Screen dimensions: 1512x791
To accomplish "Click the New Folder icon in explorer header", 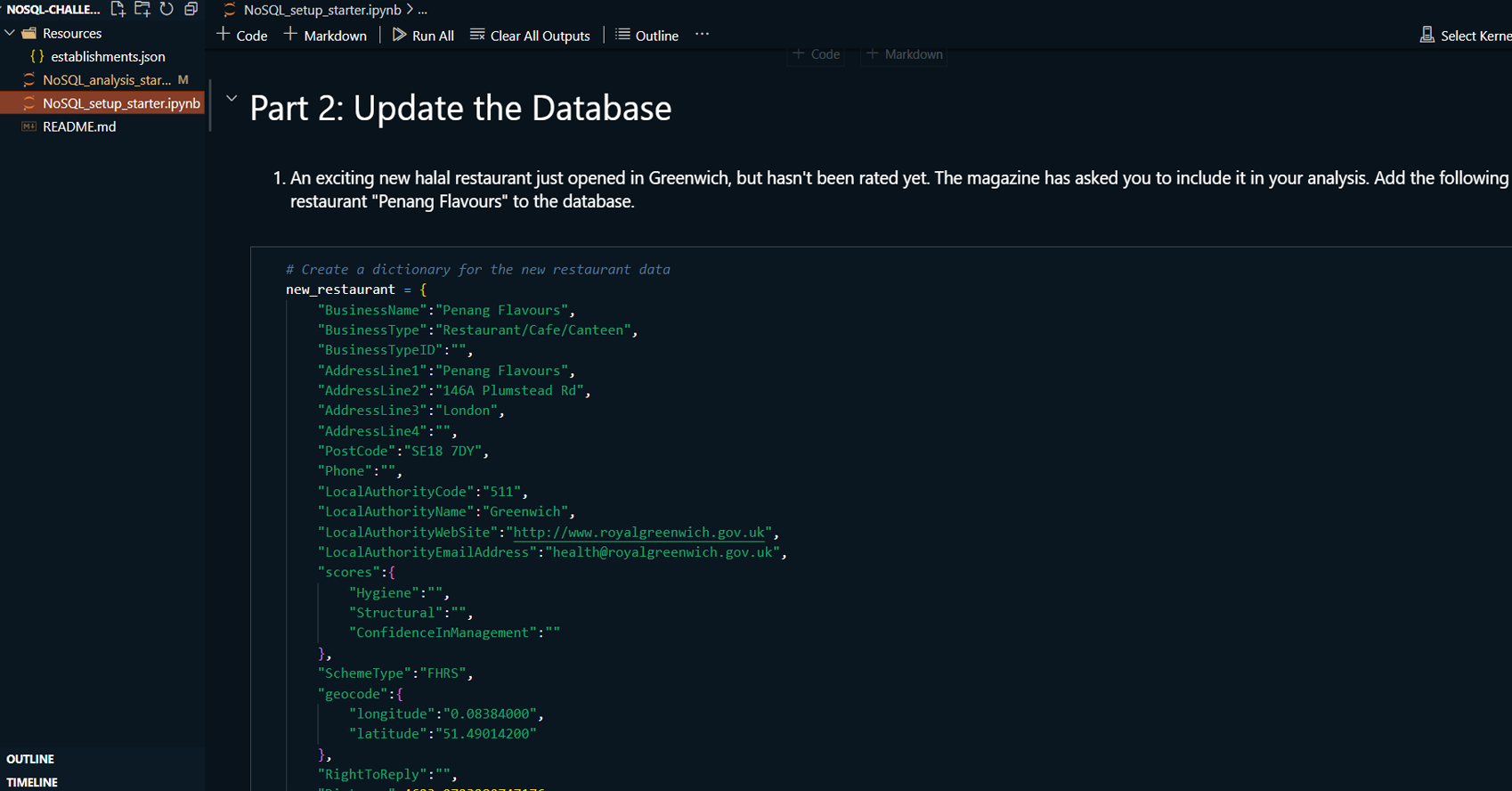I will pos(142,9).
